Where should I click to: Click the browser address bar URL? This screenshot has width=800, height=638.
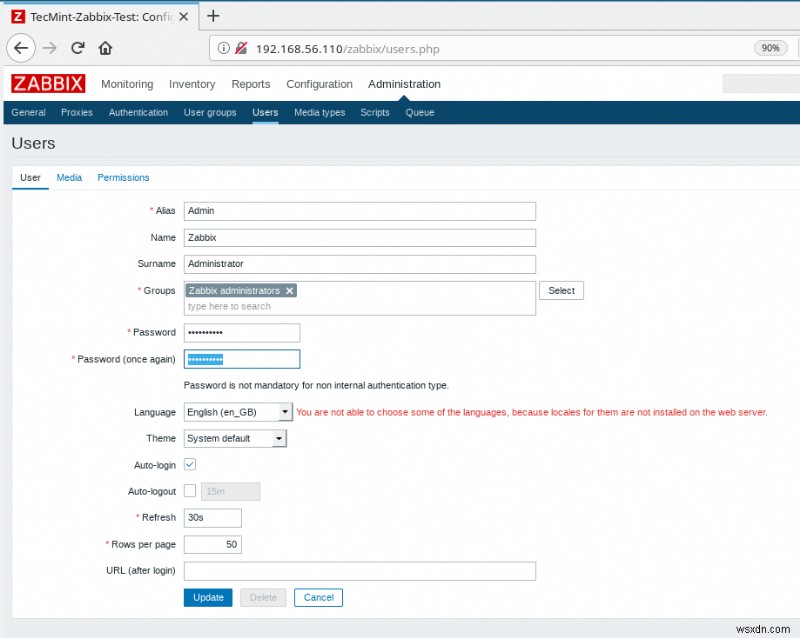click(347, 49)
